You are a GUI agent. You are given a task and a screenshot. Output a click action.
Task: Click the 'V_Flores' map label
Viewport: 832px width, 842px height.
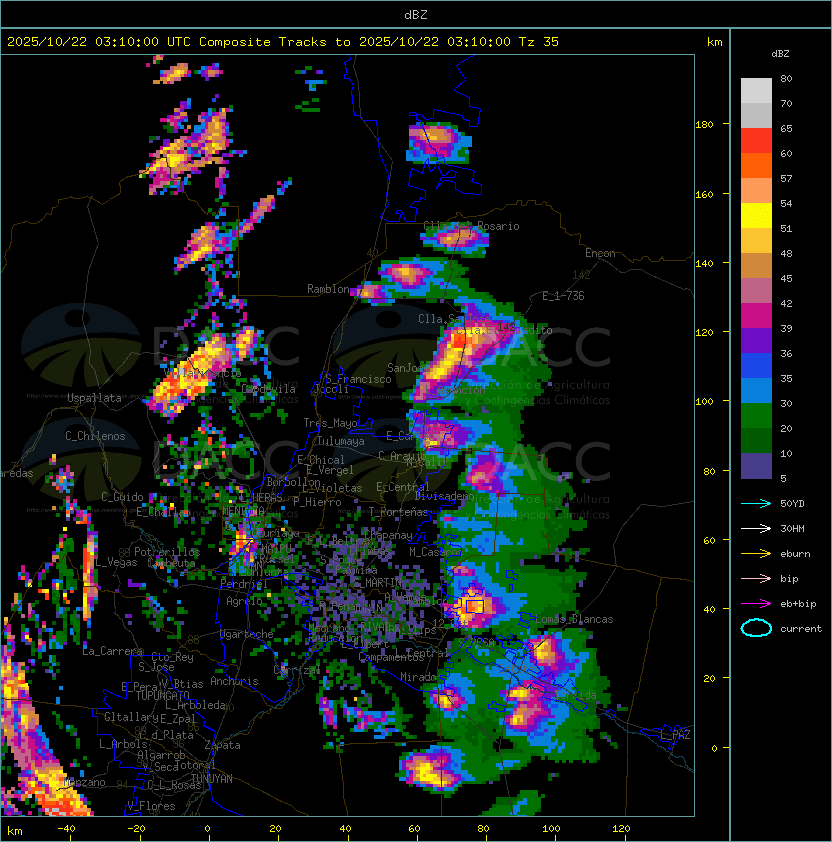click(151, 807)
